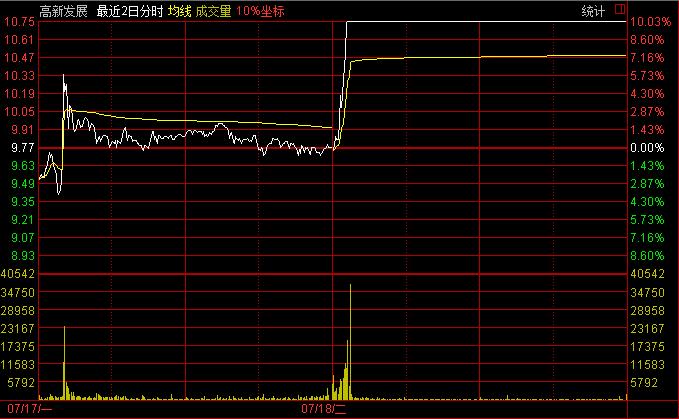The image size is (679, 419).
Task: Click the 8.93 price axis label
Action: click(23, 255)
